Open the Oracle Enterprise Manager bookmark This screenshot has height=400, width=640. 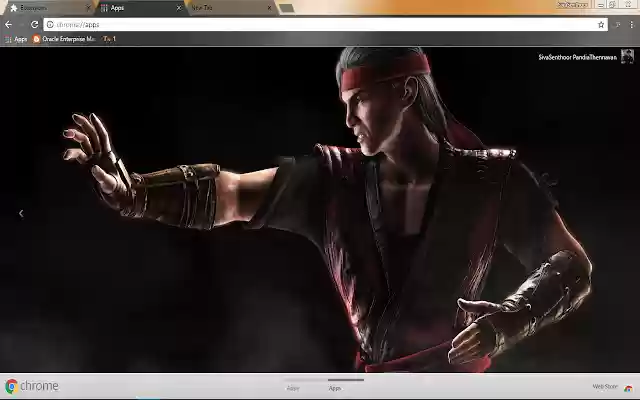click(x=64, y=39)
